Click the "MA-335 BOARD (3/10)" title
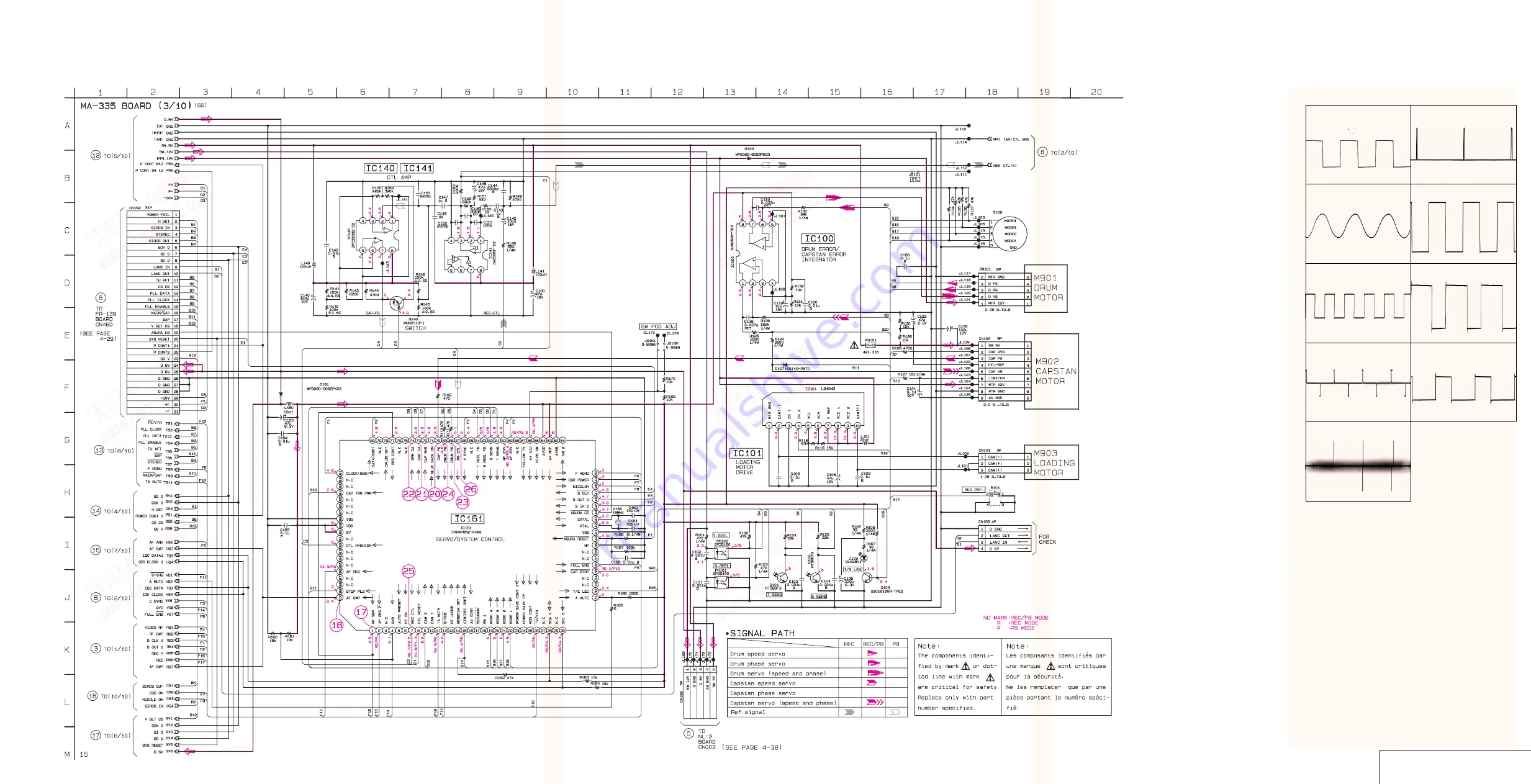Screen dimensions: 1531x784 coord(137,106)
